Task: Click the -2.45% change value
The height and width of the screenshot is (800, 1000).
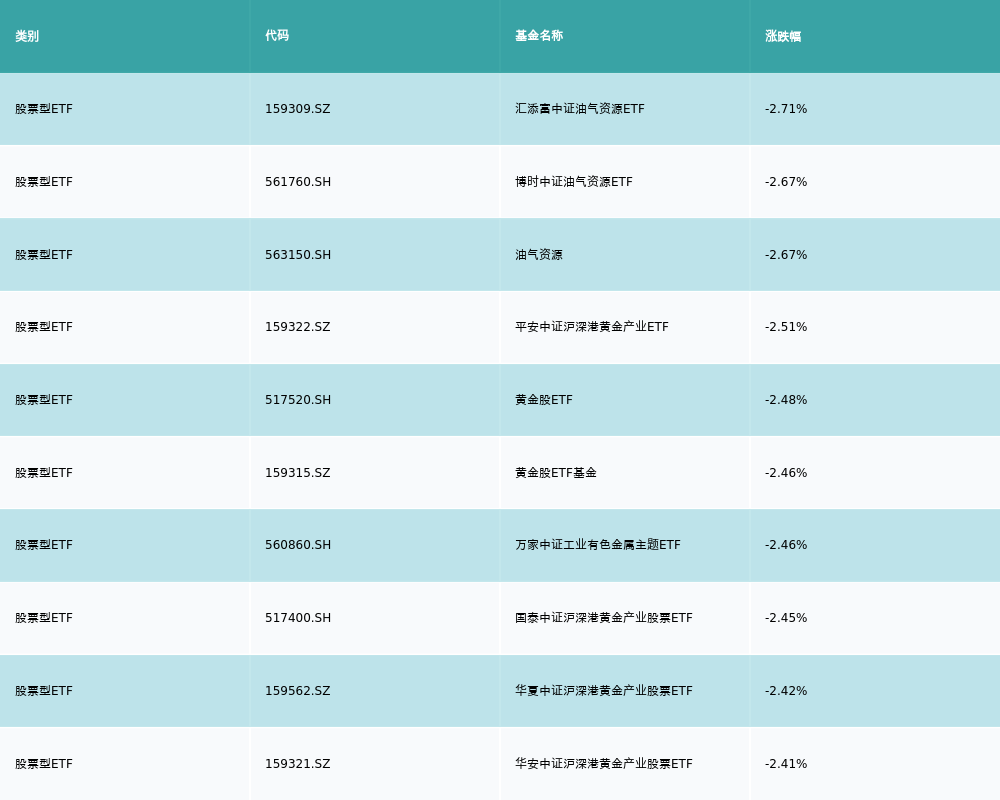Action: (786, 618)
